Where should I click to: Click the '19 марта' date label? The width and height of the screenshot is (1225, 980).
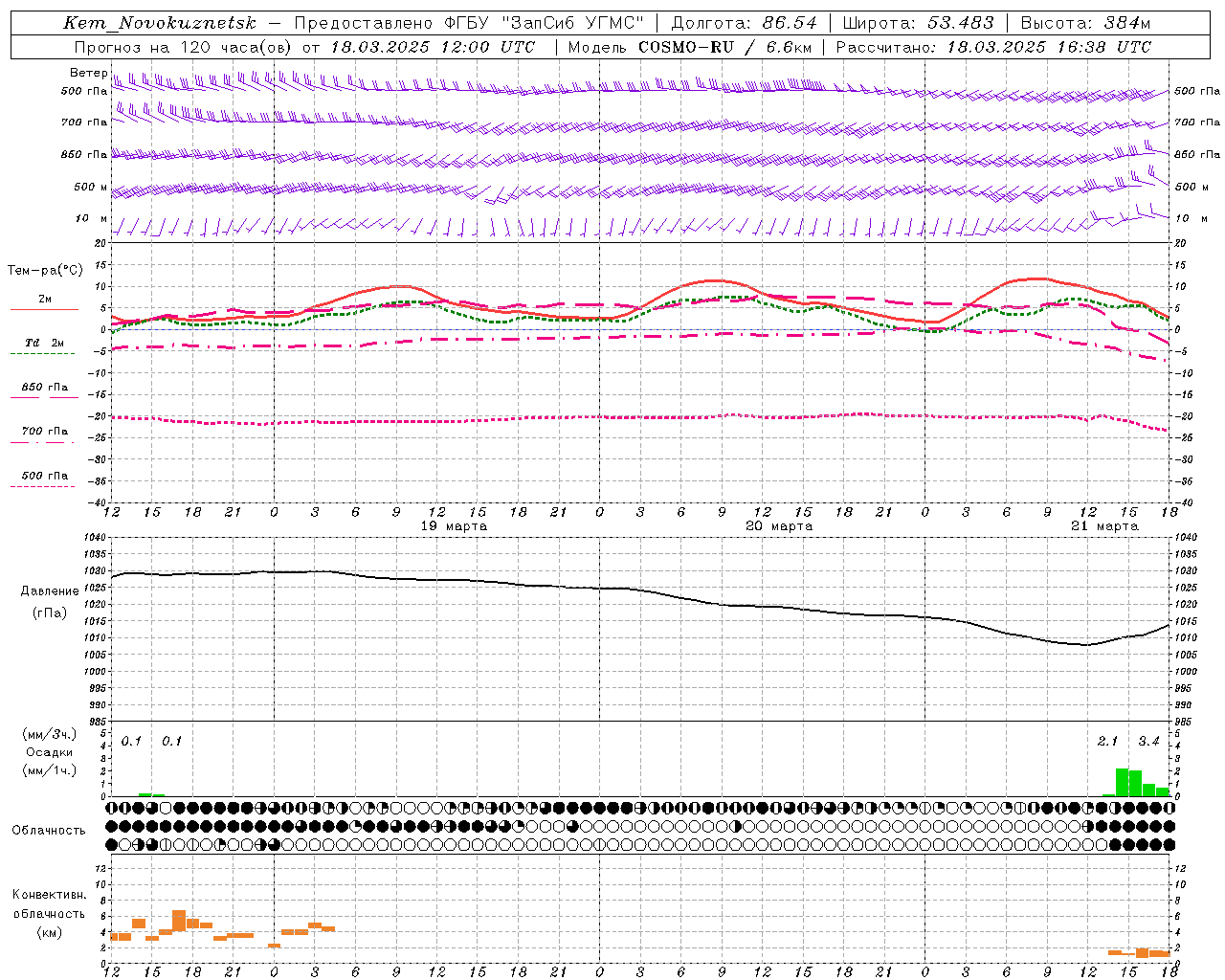pyautogui.click(x=454, y=526)
